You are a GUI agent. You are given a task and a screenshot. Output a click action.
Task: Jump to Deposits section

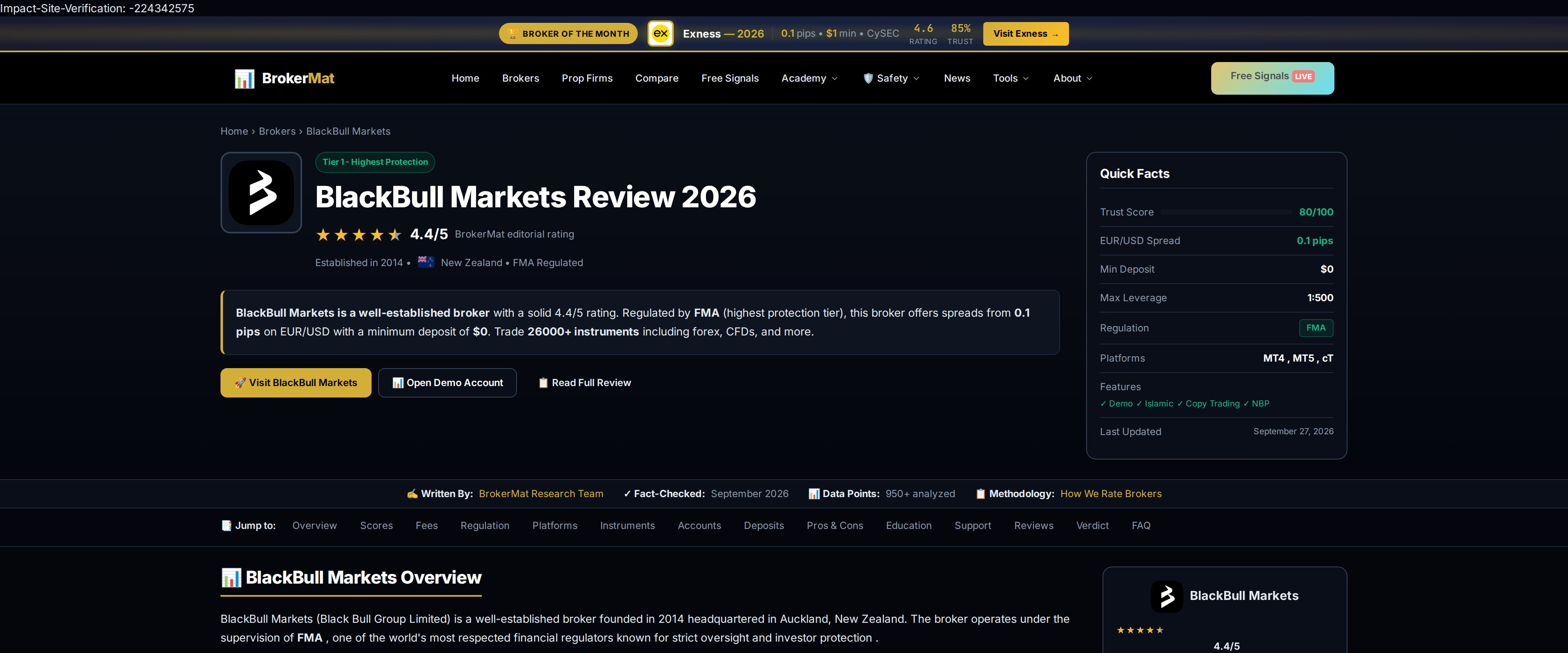[x=764, y=525]
